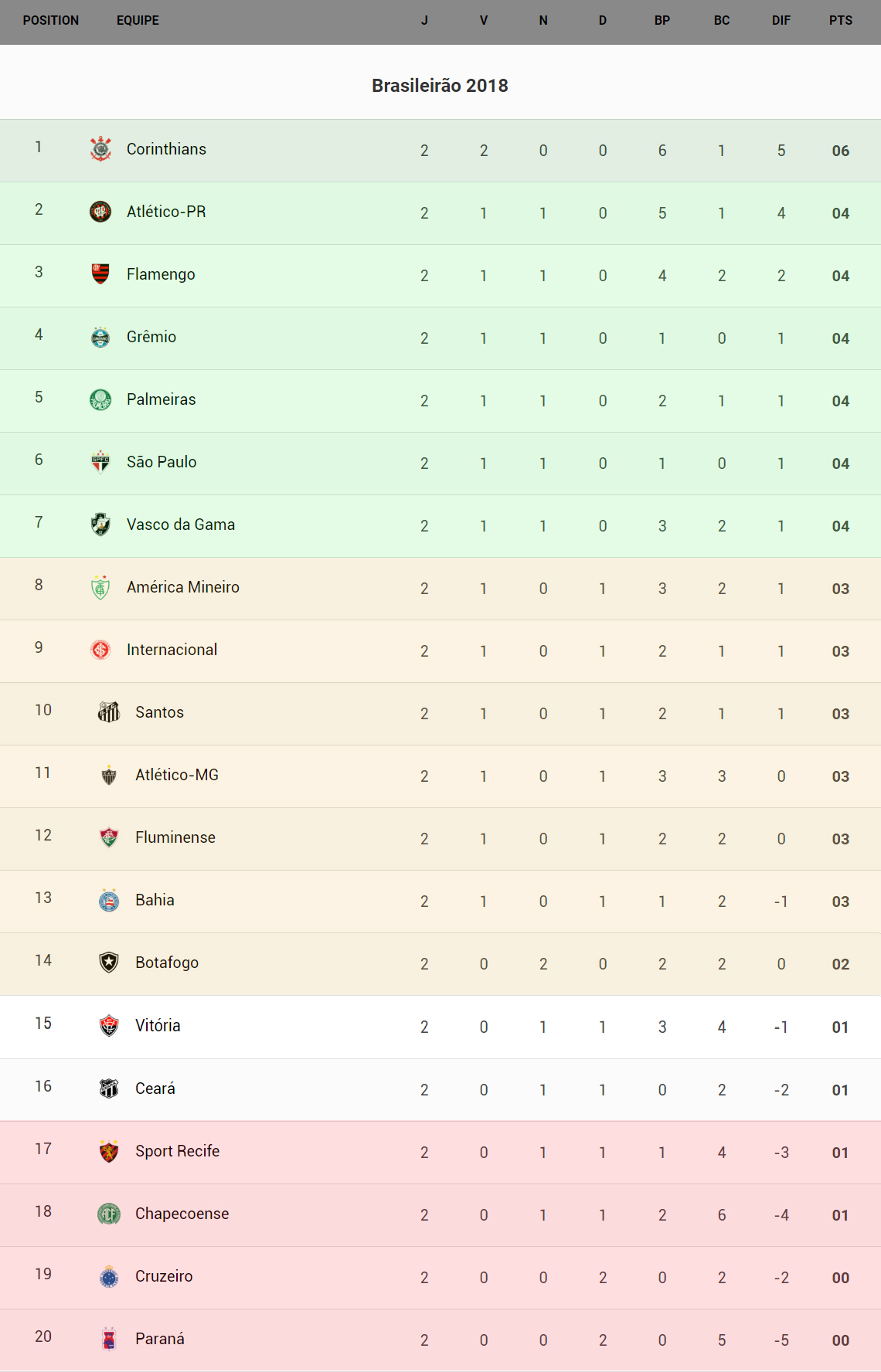881x1372 pixels.
Task: Click the EQUIPE column header
Action: 138,21
